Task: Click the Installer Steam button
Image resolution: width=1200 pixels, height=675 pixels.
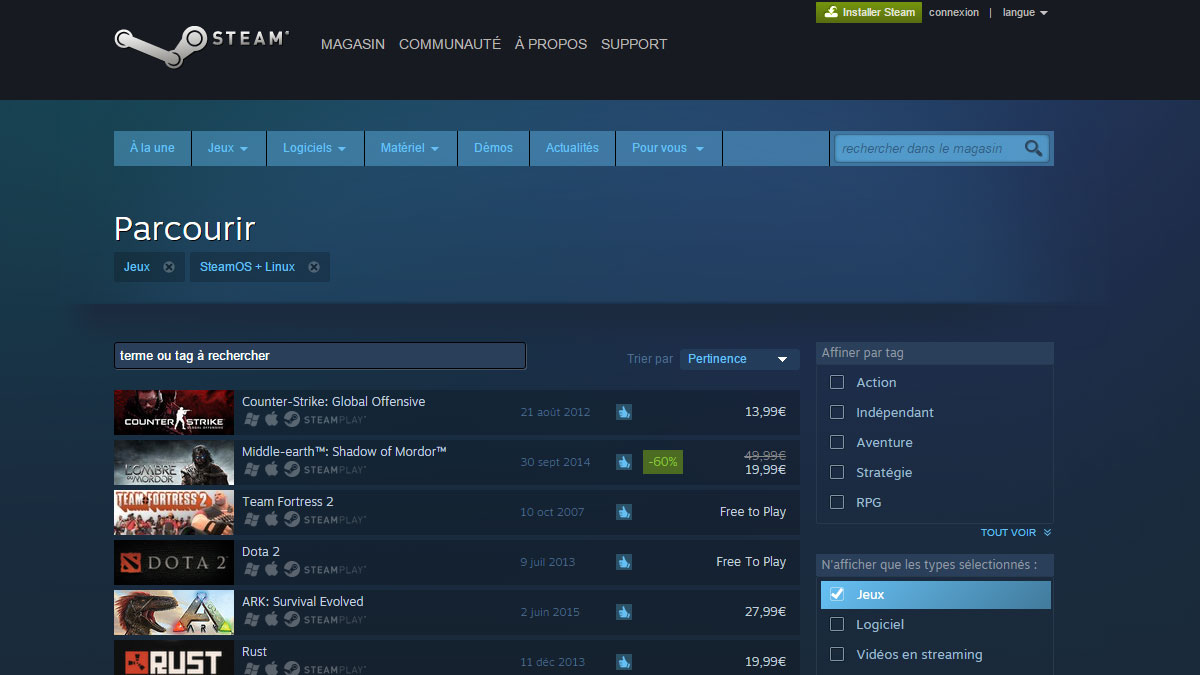Action: 869,12
